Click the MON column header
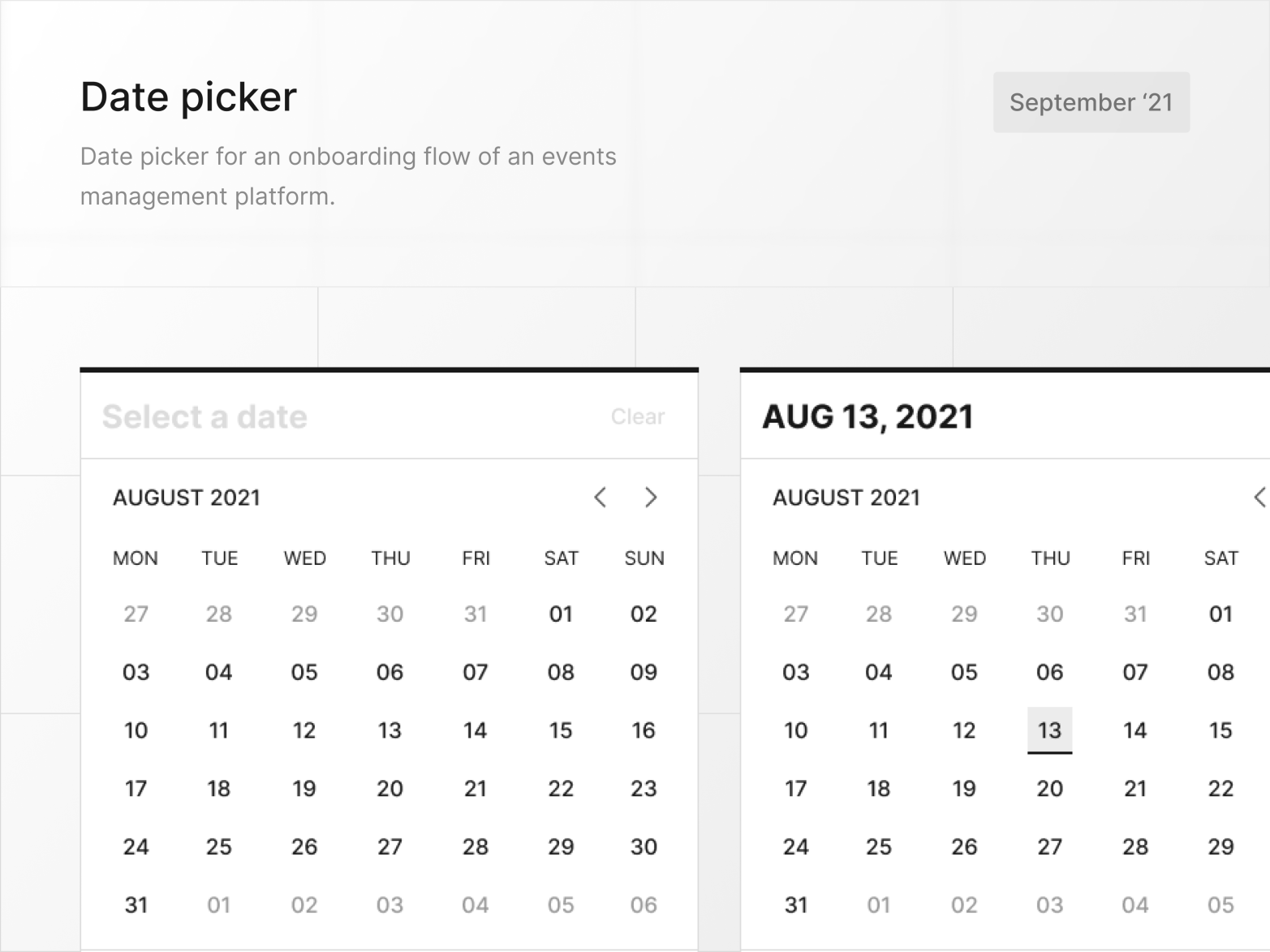 136,558
